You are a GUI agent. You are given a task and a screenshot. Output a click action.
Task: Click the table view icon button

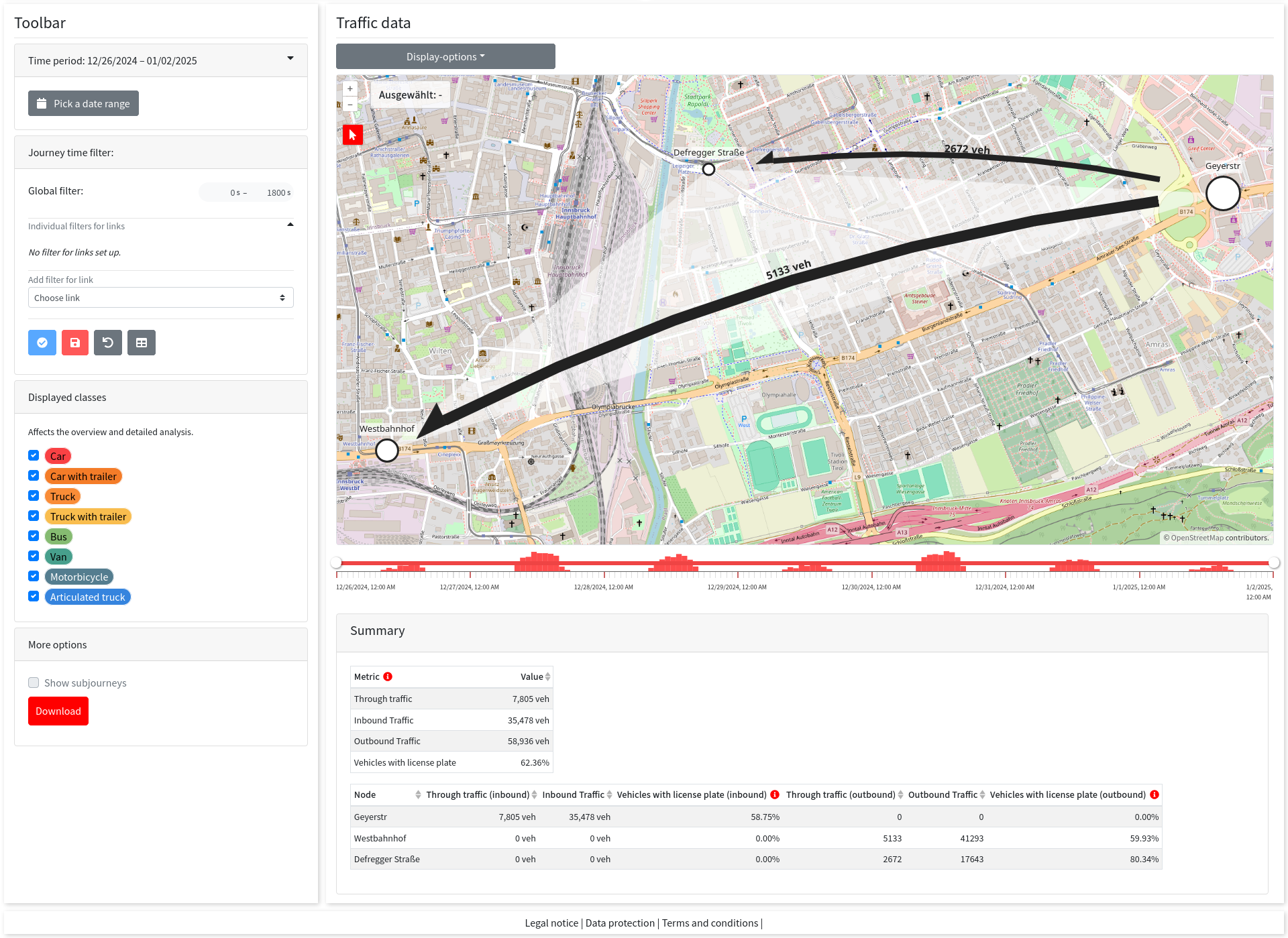coord(142,343)
